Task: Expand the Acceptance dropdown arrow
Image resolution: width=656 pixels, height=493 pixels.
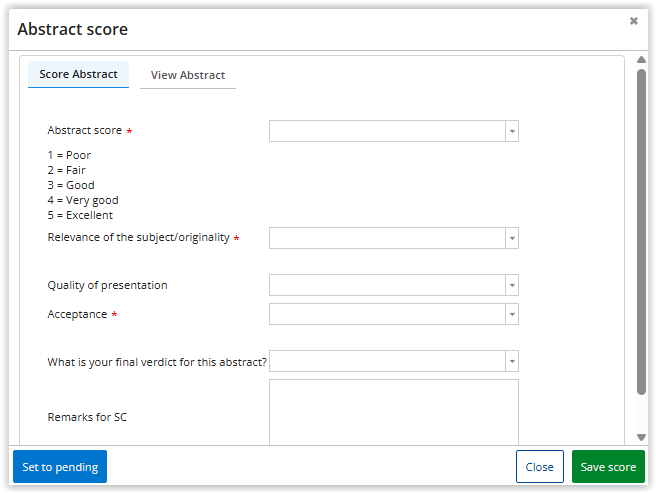Action: pos(511,314)
